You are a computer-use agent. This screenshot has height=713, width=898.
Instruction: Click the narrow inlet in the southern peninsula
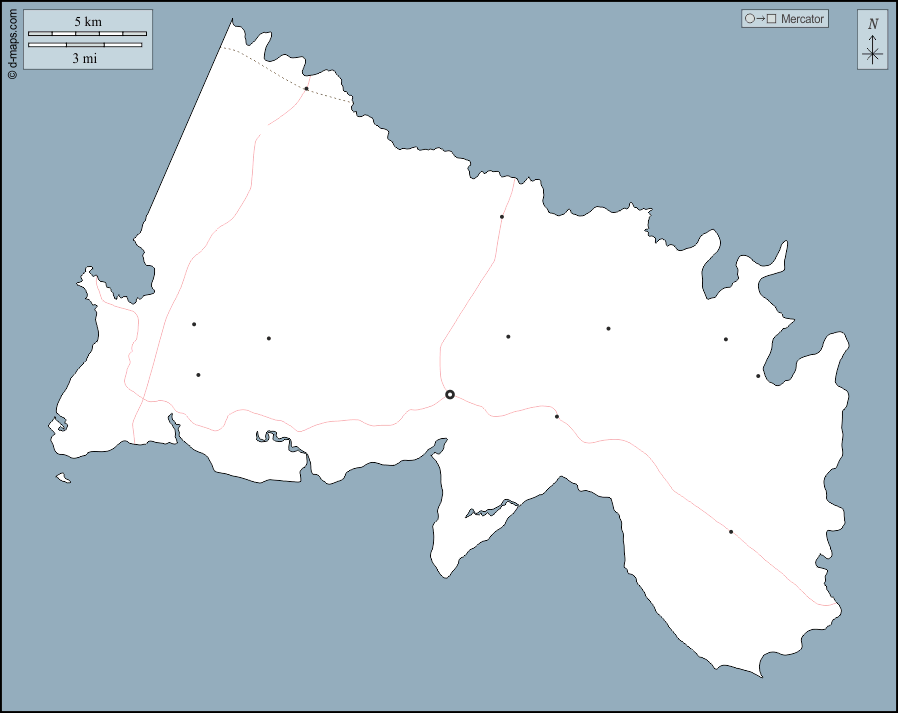tap(490, 511)
